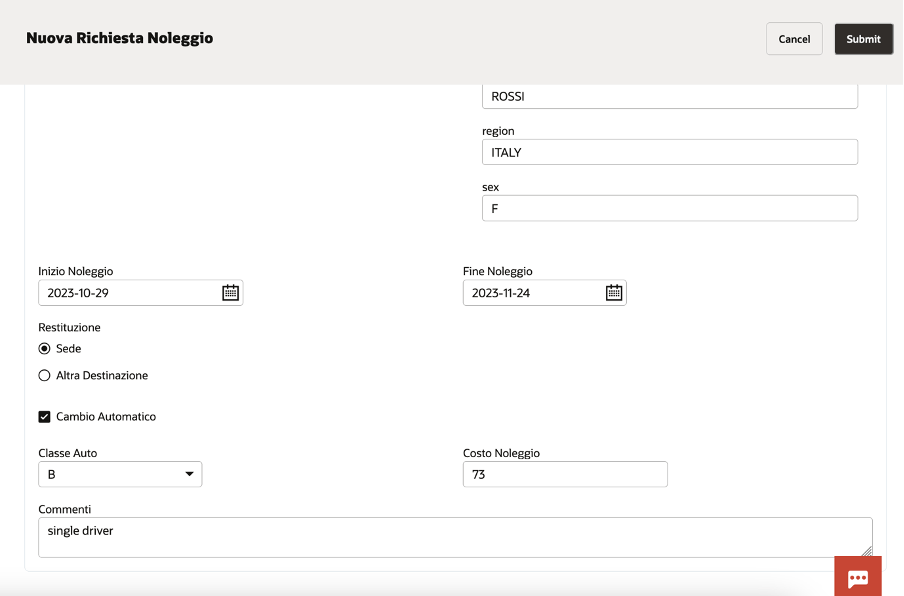
Task: Click the region field containing ITALY
Action: pos(669,153)
